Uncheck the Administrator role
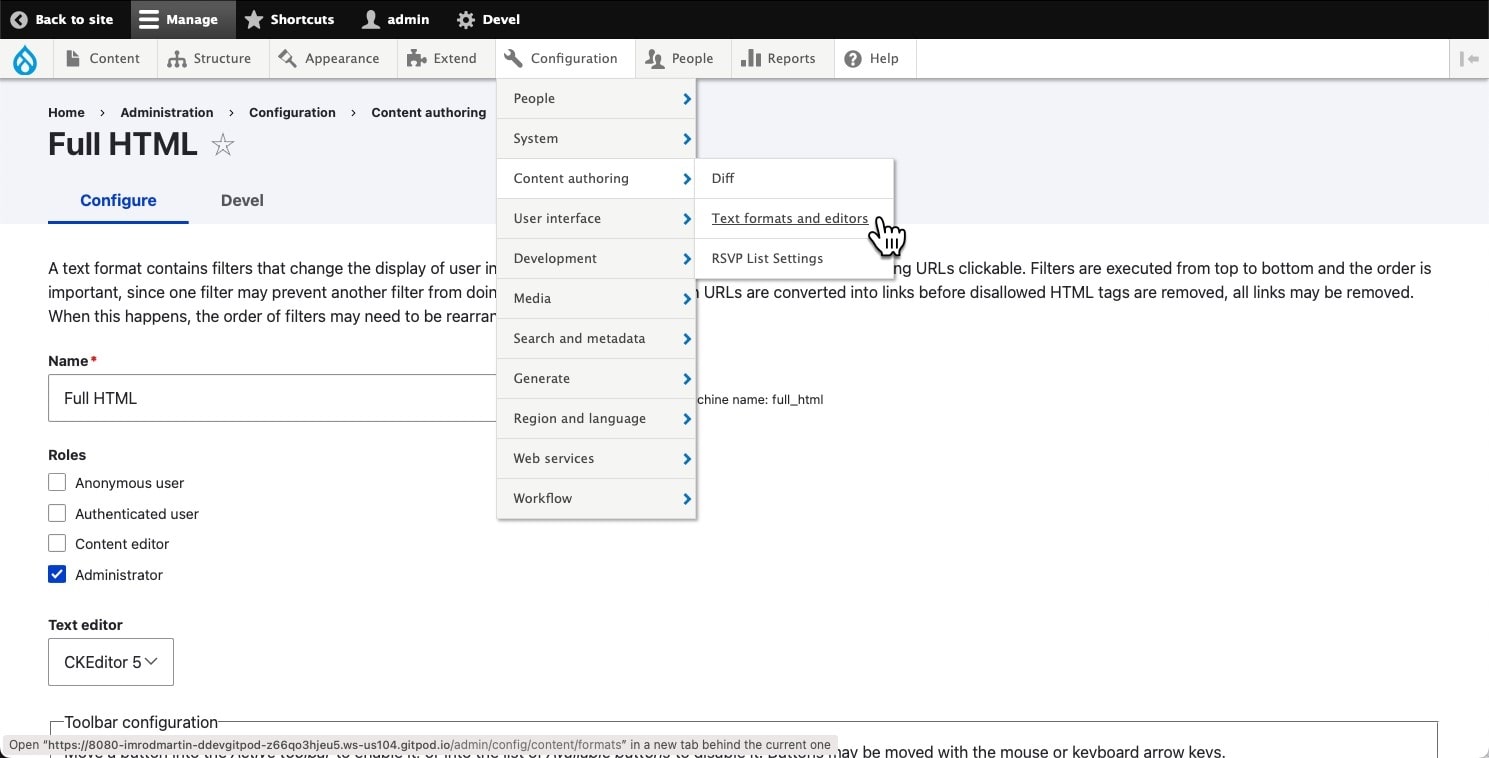Screen dimensions: 1489x758 [x=57, y=575]
